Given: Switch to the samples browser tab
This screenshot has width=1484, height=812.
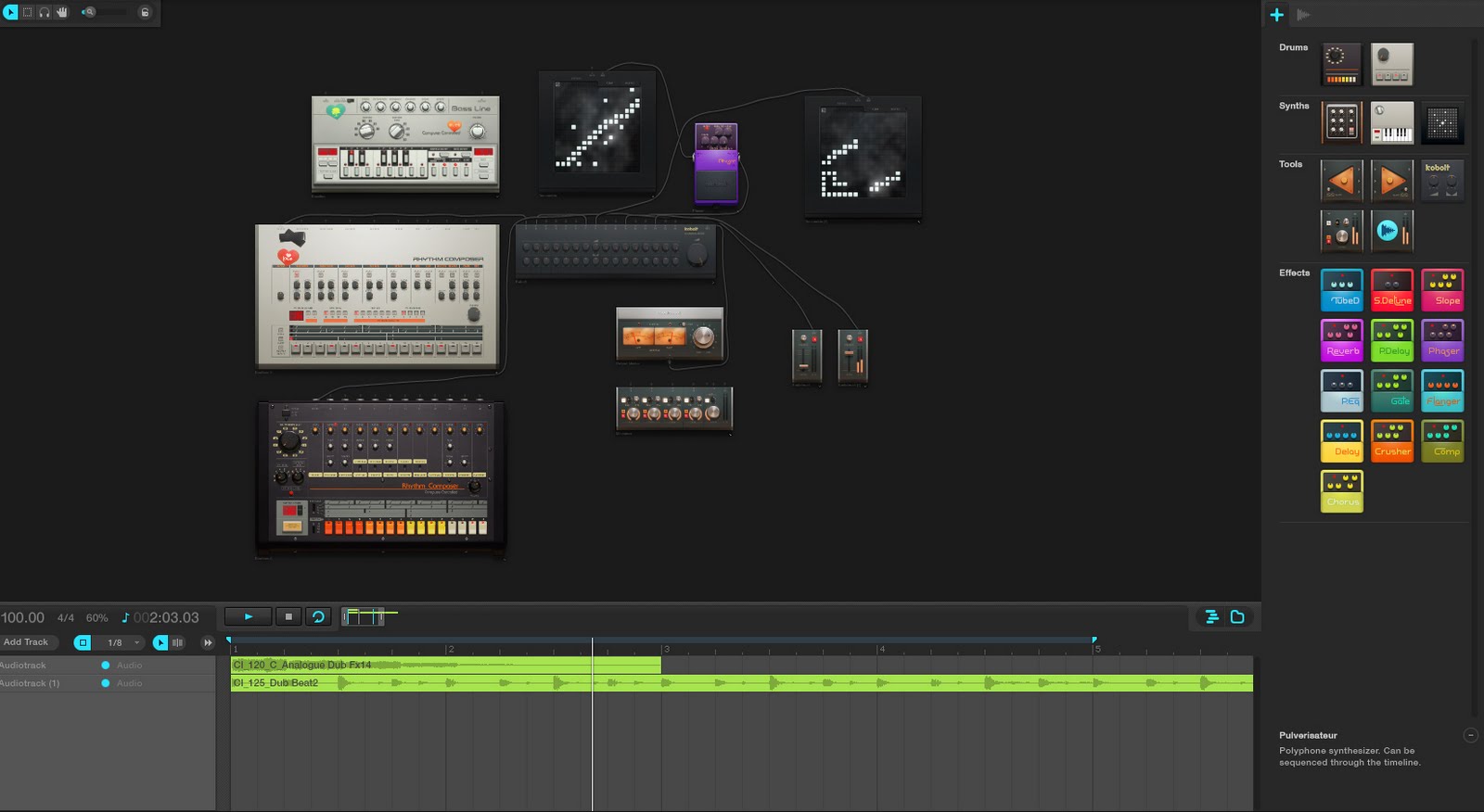Looking at the screenshot, I should click(x=1303, y=14).
